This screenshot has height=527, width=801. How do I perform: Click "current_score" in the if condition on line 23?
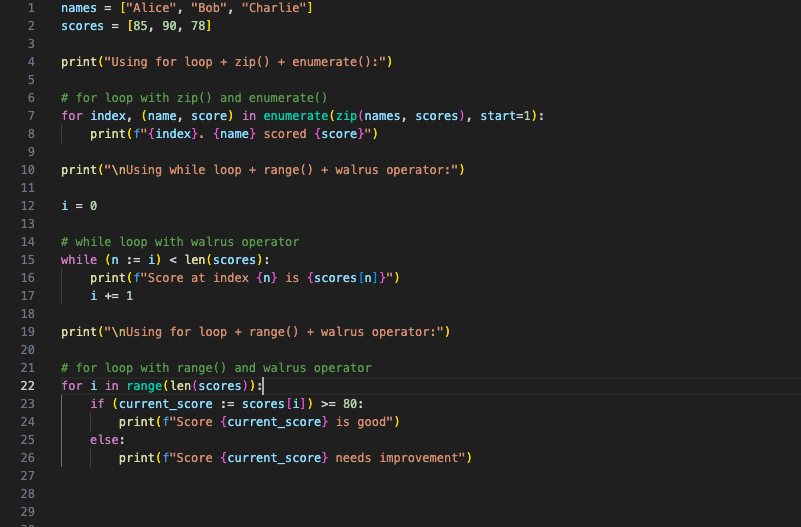coord(166,404)
